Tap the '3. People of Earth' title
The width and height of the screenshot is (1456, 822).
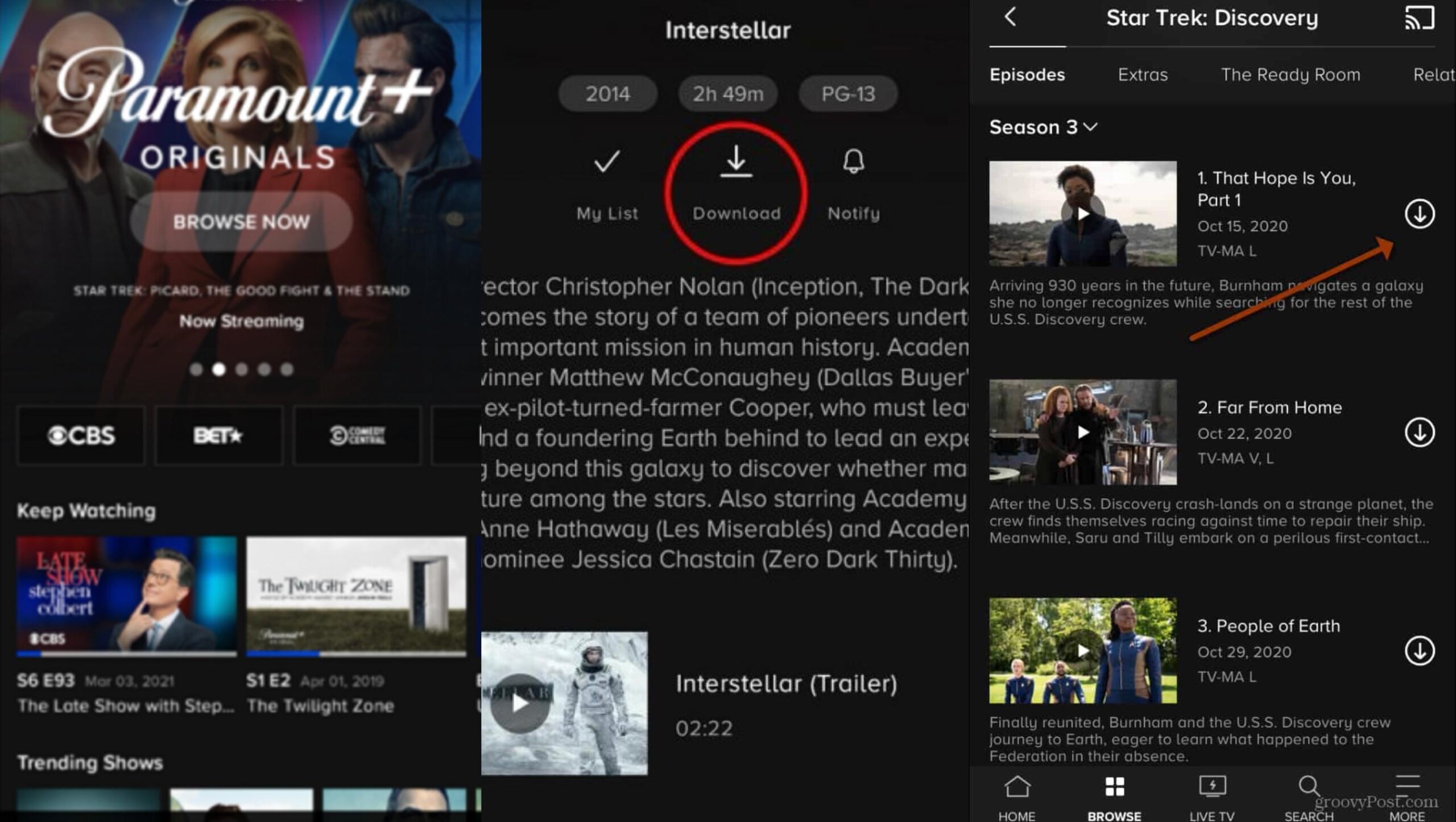tap(1268, 626)
